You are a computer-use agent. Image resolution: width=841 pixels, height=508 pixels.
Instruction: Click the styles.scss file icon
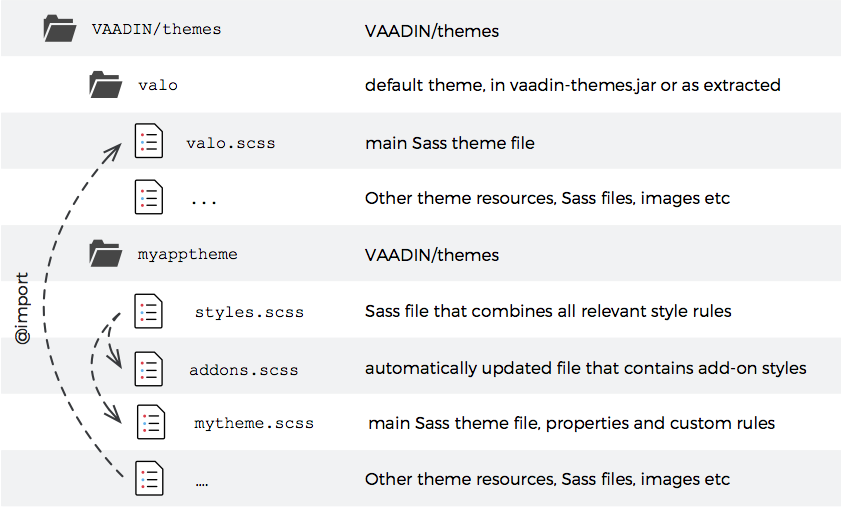point(149,311)
